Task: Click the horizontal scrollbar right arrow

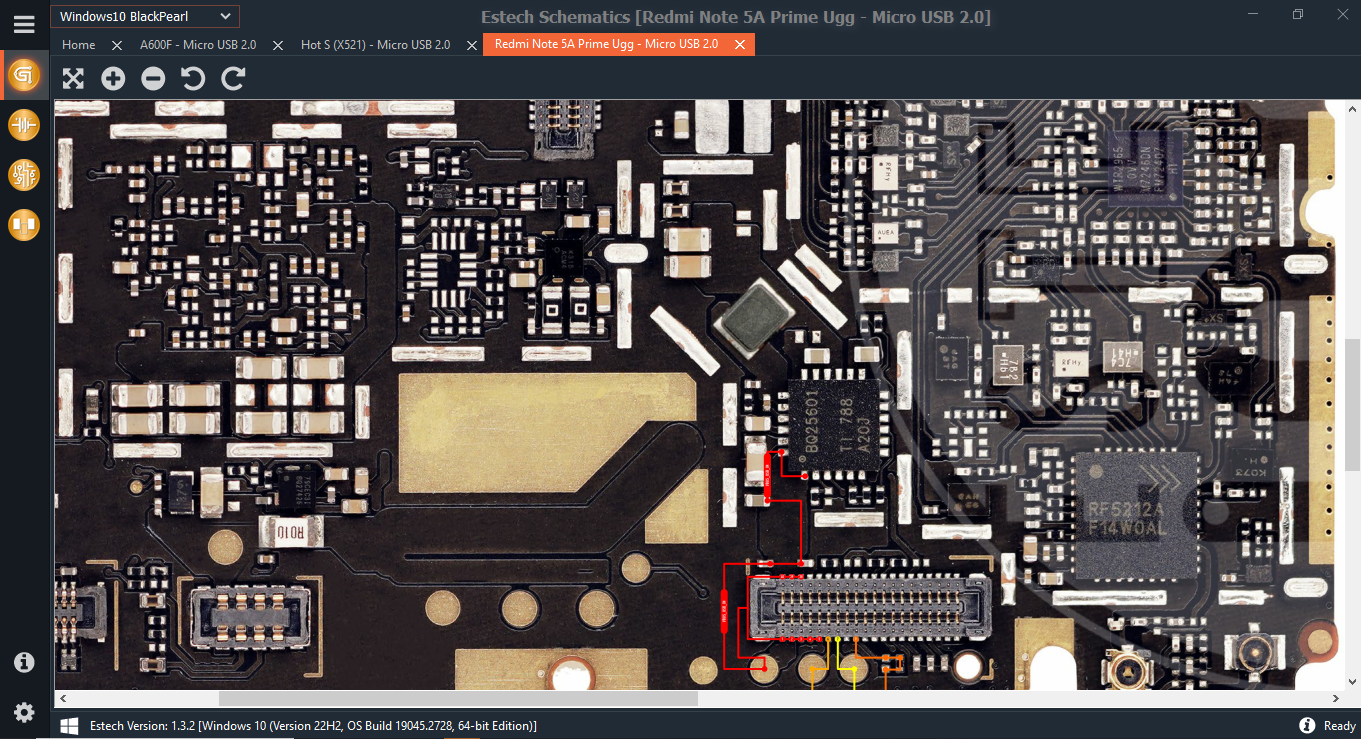Action: click(1337, 698)
